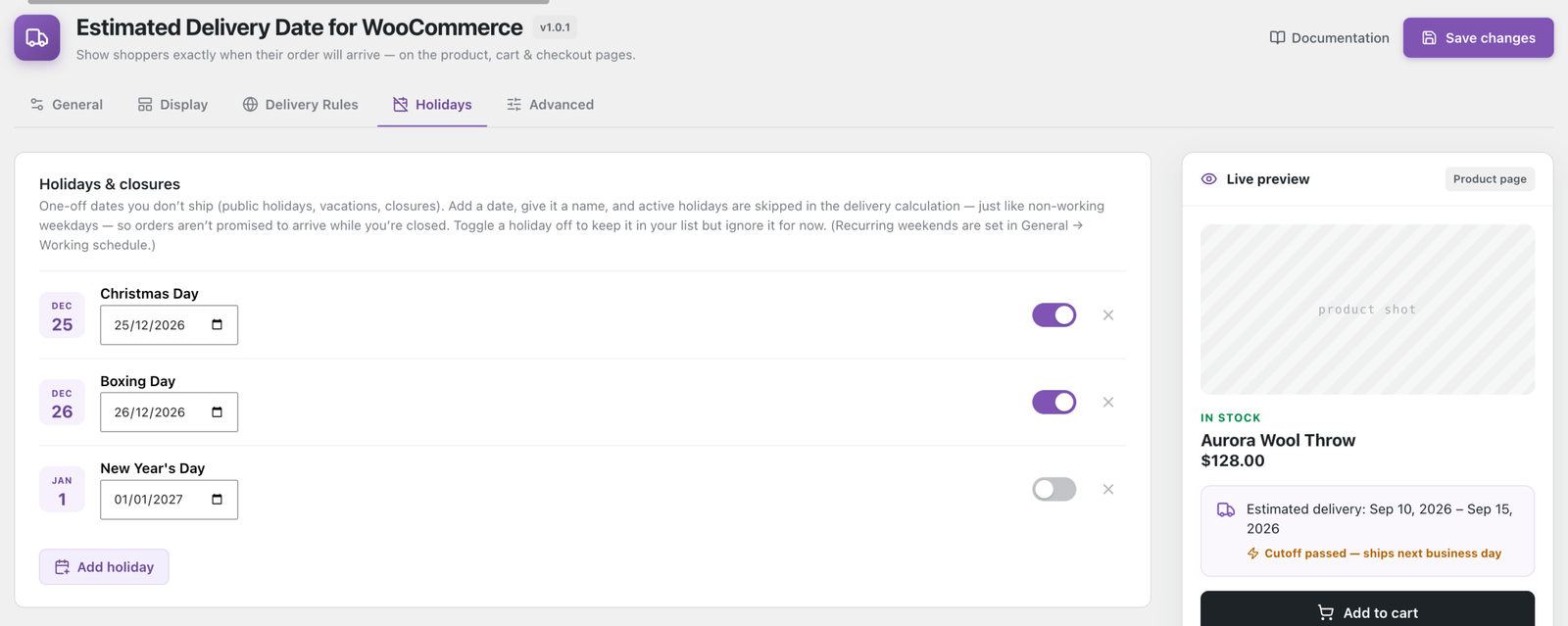Click the shopping cart icon in Add to cart
The width and height of the screenshot is (1568, 626).
tap(1326, 613)
